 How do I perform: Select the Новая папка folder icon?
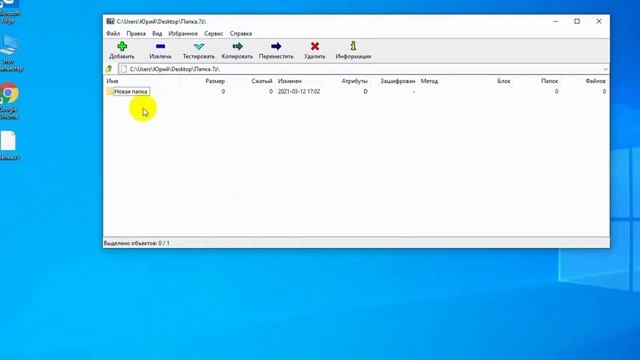[109, 91]
